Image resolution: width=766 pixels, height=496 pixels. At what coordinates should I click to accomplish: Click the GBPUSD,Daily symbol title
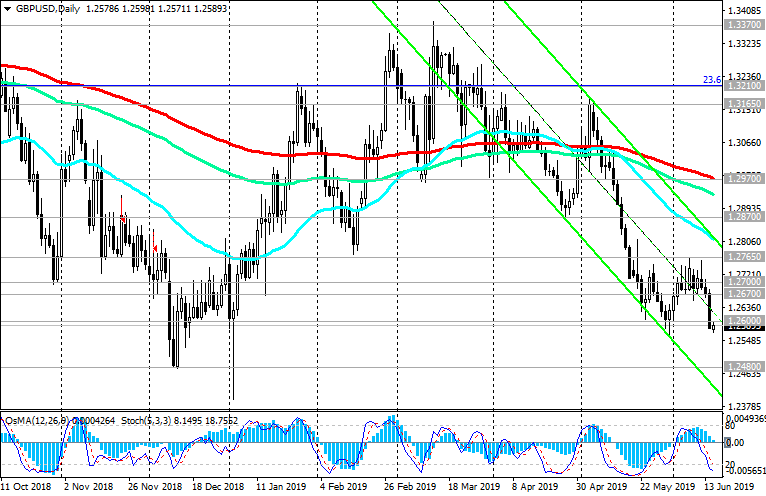point(47,9)
